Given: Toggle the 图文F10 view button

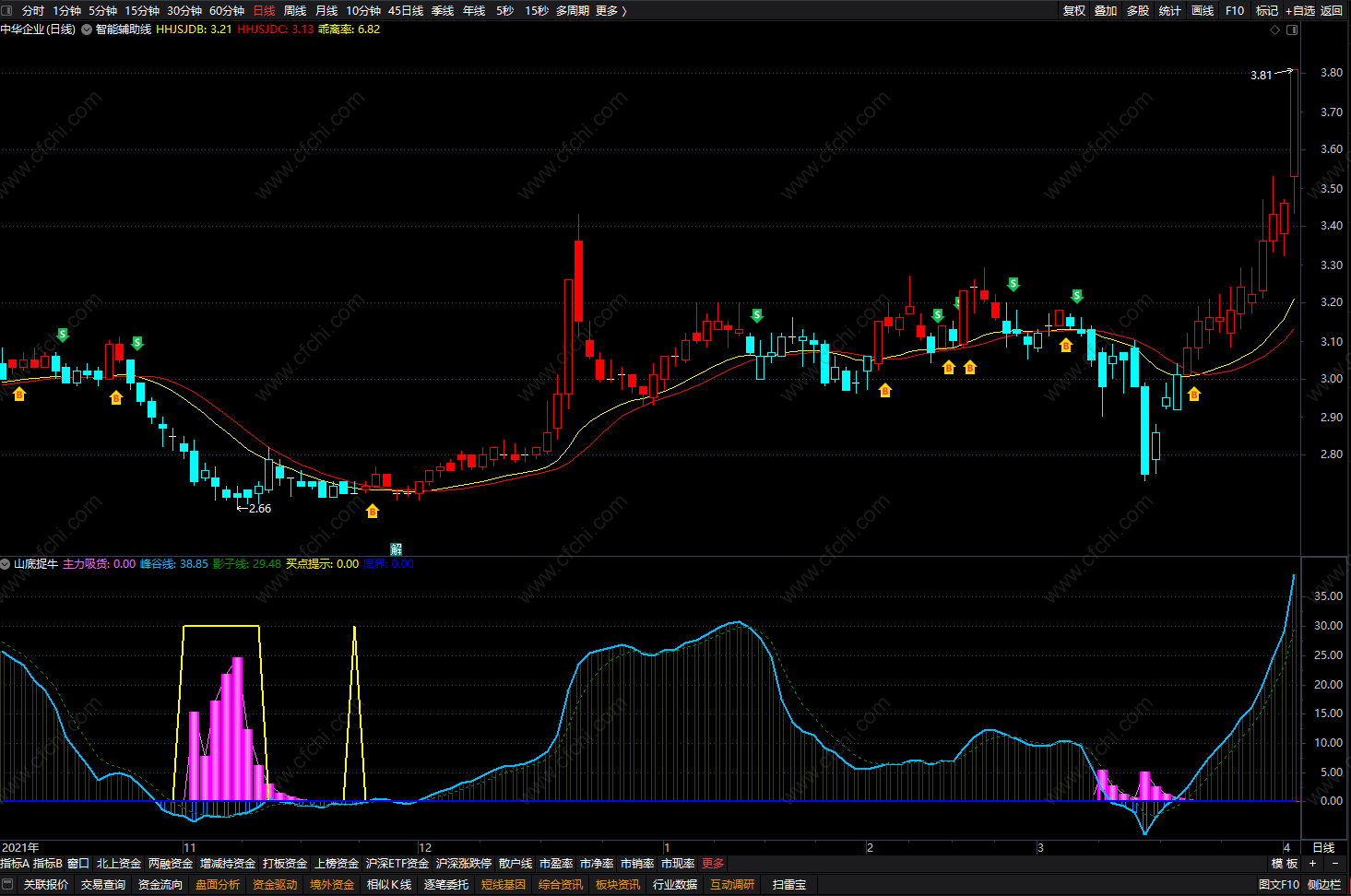Looking at the screenshot, I should (1279, 885).
